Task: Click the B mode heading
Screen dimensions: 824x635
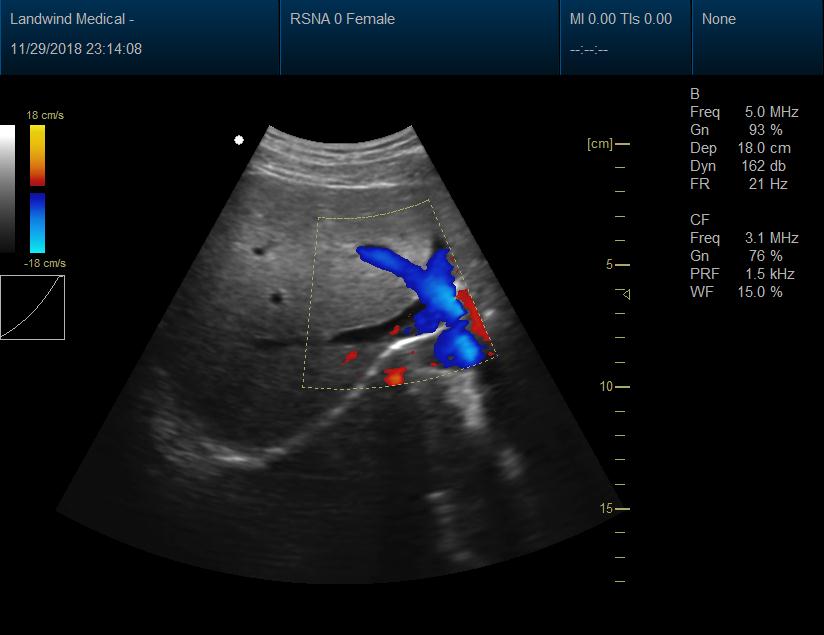Action: (695, 94)
